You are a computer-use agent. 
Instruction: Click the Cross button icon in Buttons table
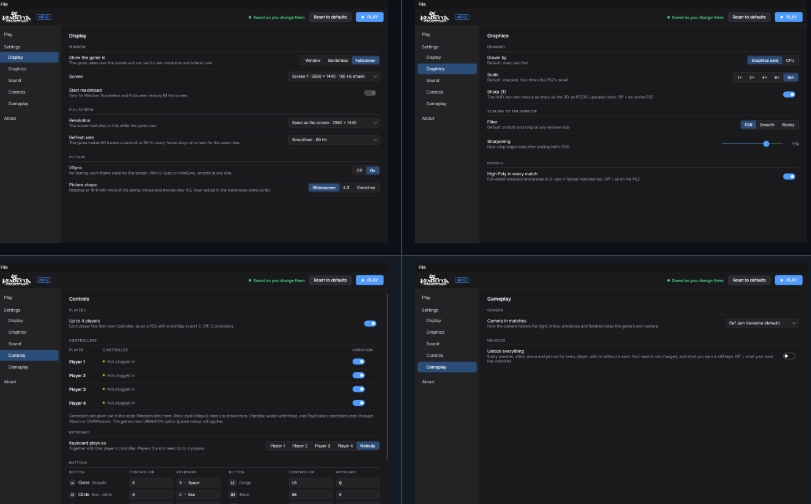[72, 482]
